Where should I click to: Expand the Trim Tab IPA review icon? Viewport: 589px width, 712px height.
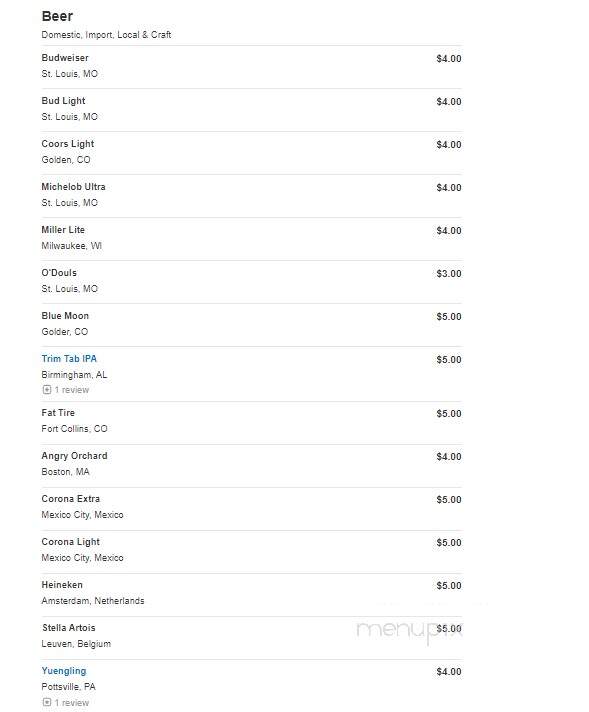[x=47, y=390]
